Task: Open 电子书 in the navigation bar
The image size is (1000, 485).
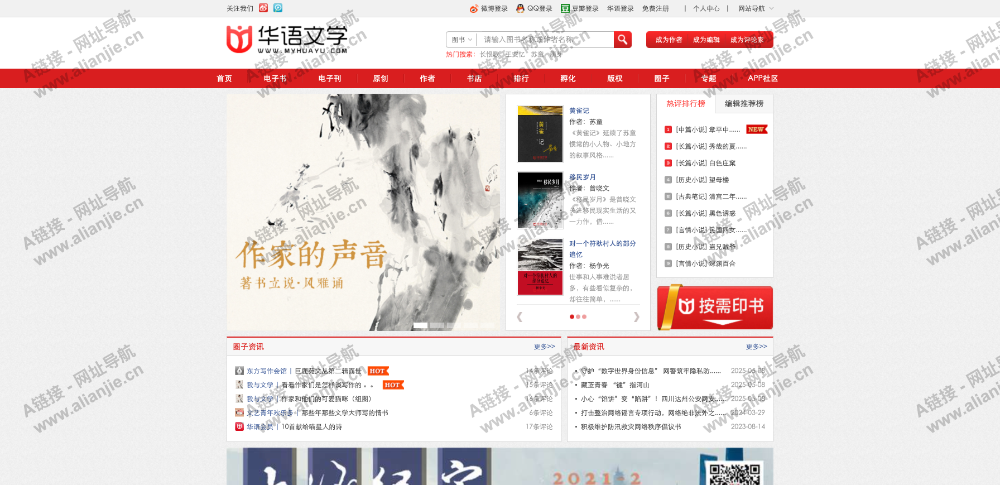Action: click(275, 78)
